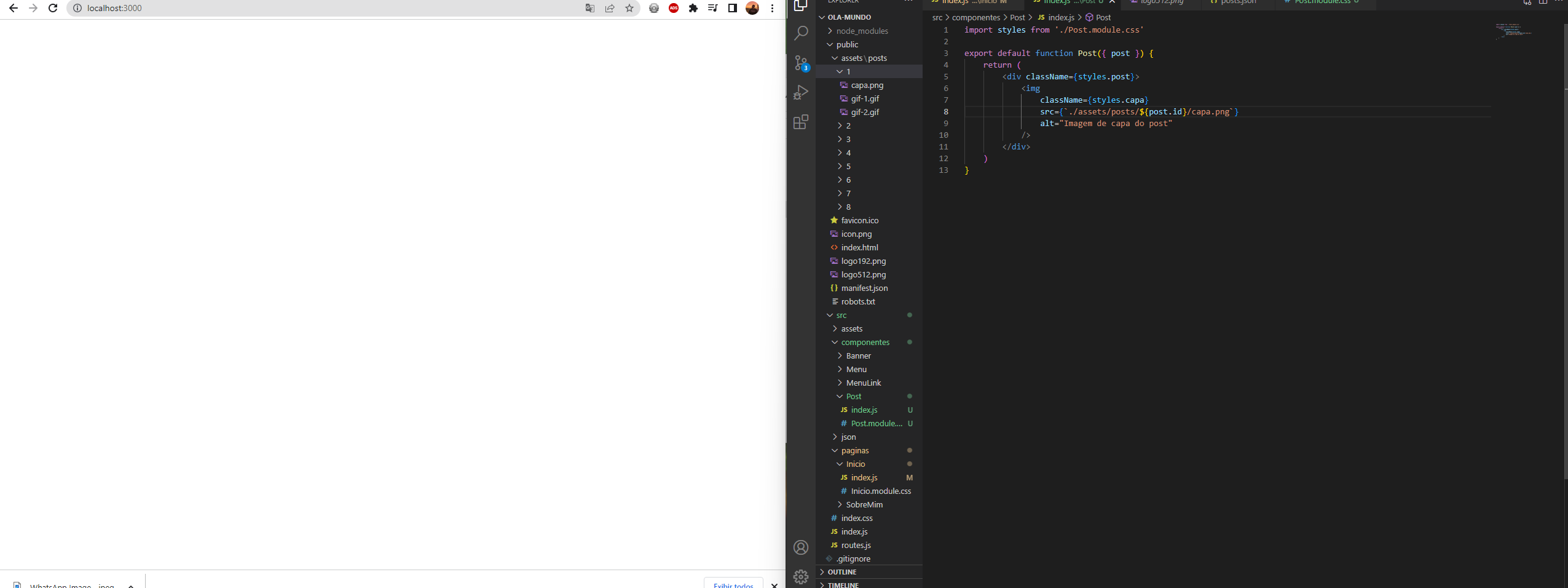
Task: Open icon.png file
Action: [x=869, y=234]
